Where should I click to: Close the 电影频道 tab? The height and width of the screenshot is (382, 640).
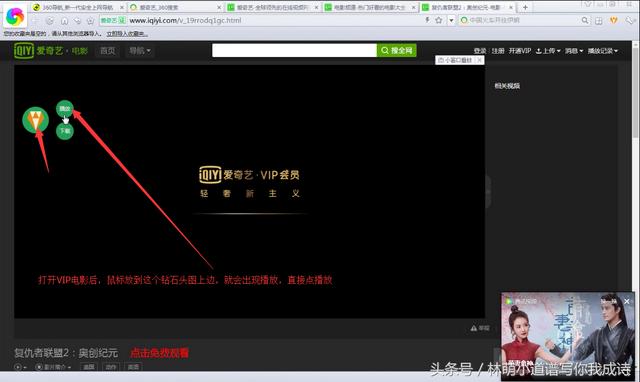[x=413, y=7]
